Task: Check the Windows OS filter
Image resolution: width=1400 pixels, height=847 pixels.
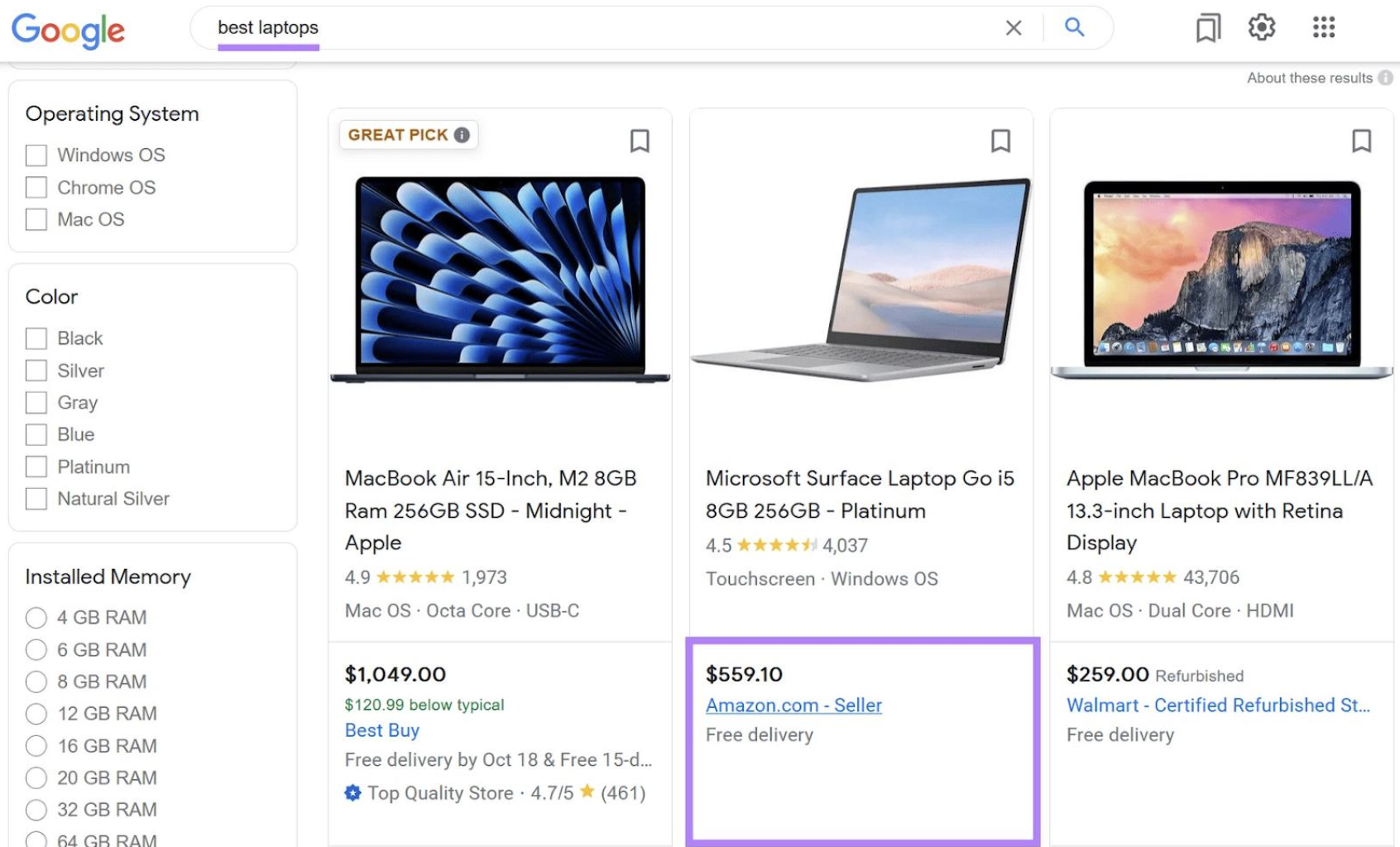Action: 36,156
